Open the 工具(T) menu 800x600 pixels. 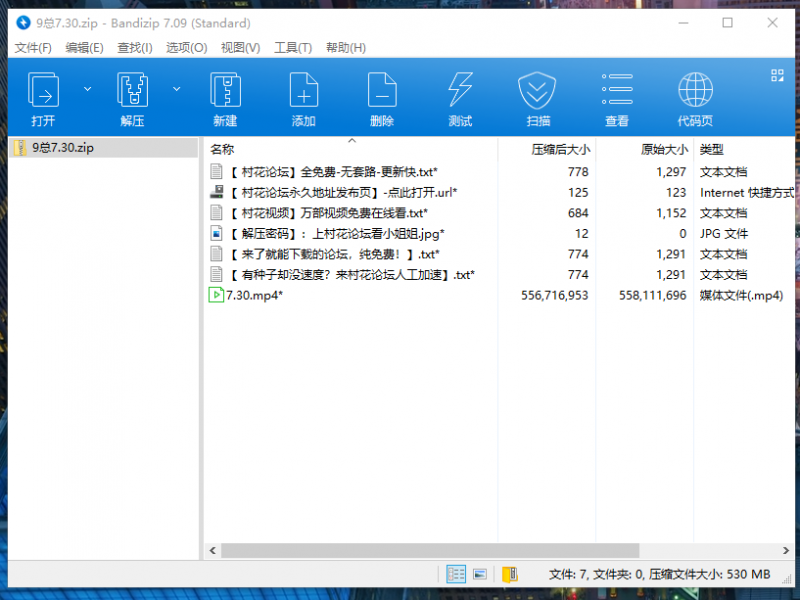293,47
